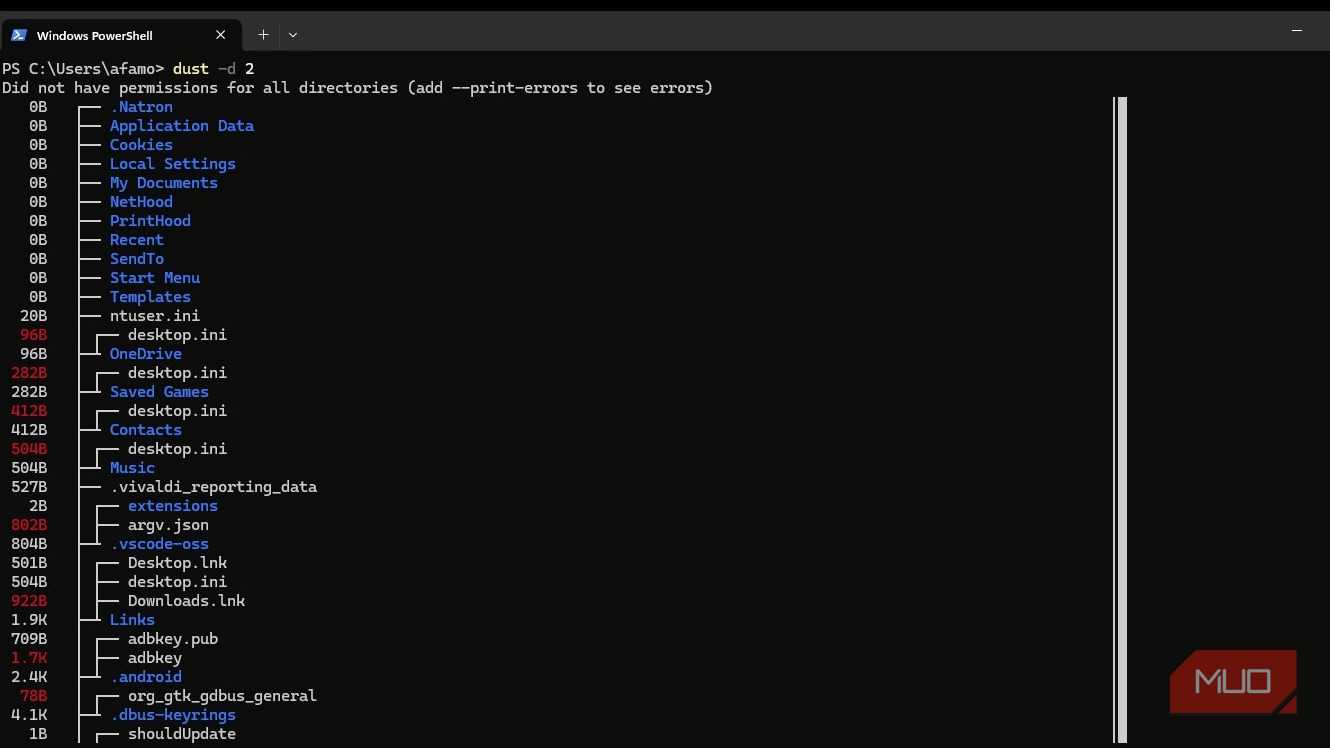Click the Music directory name
1330x748 pixels.
tap(132, 468)
